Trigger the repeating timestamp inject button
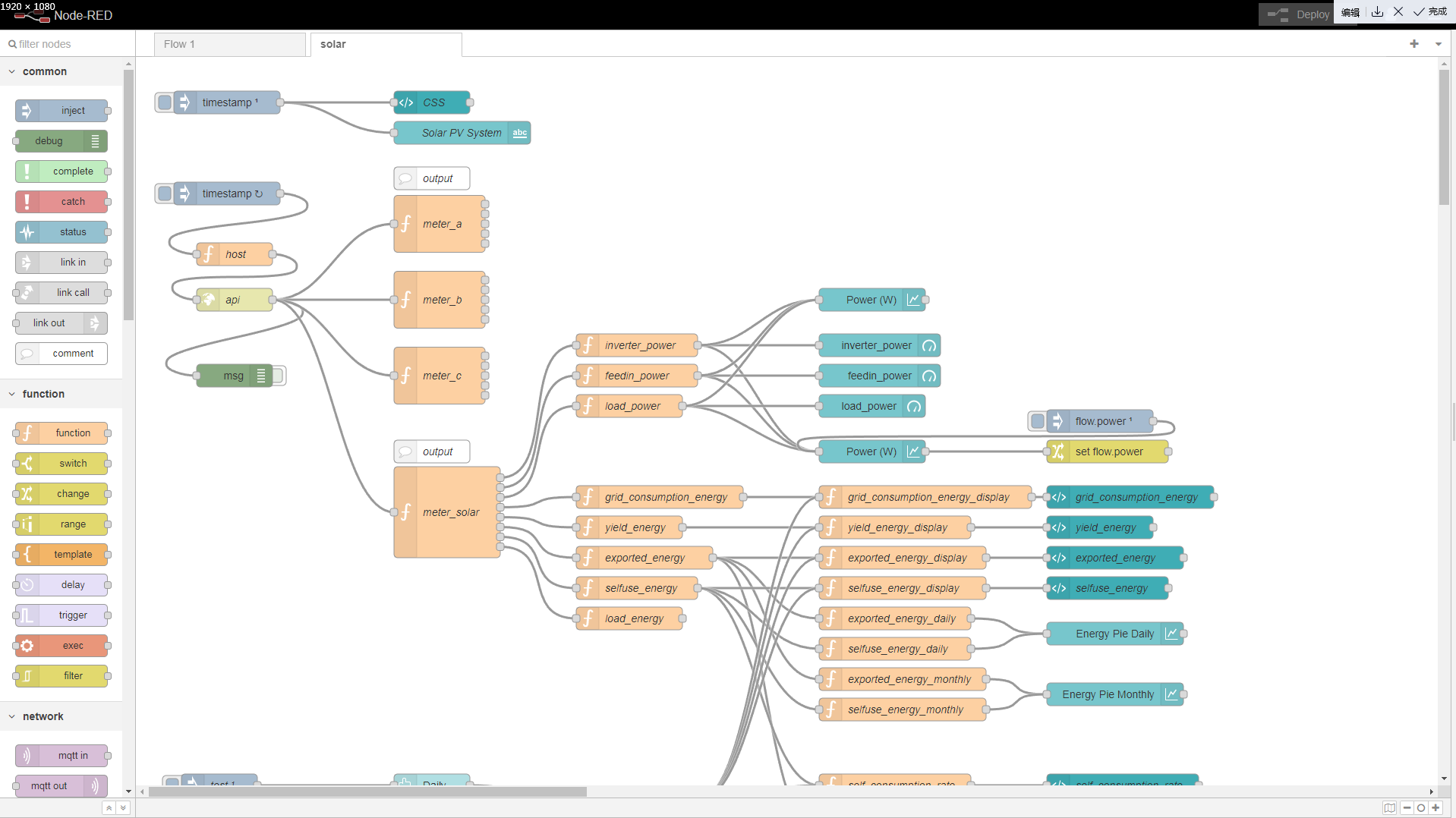Screen dimensions: 1456x818 point(165,193)
